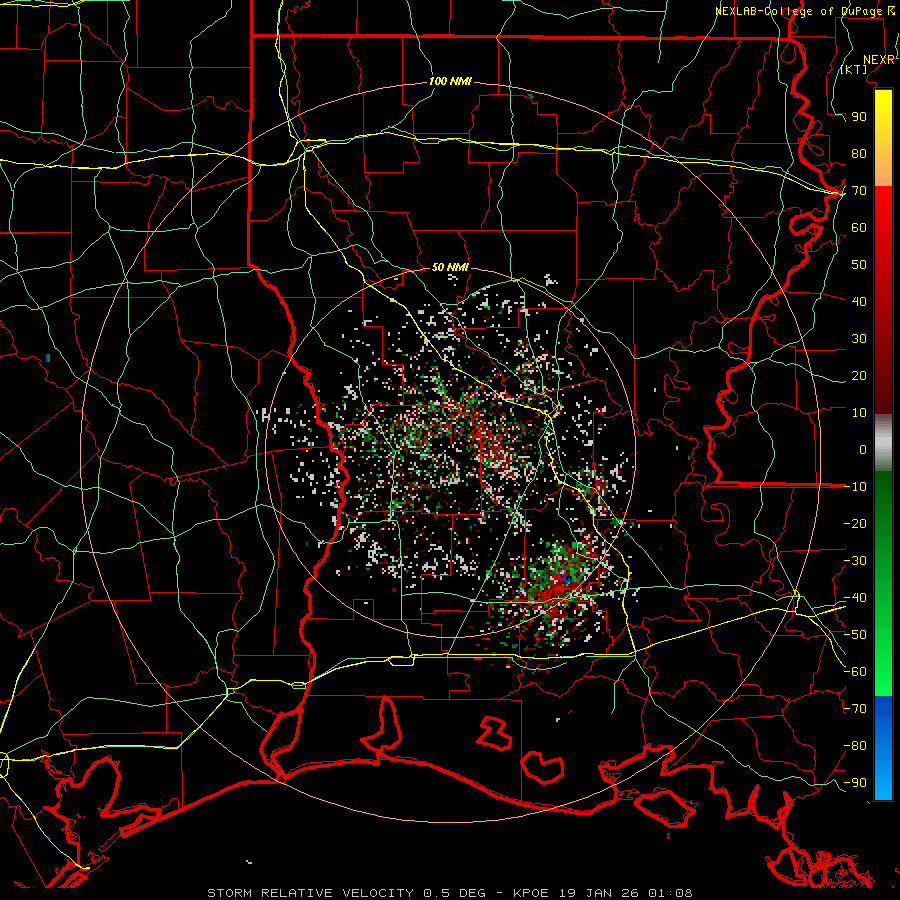This screenshot has width=900, height=900.
Task: Click the -90 value on the velocity scale
Action: point(855,783)
